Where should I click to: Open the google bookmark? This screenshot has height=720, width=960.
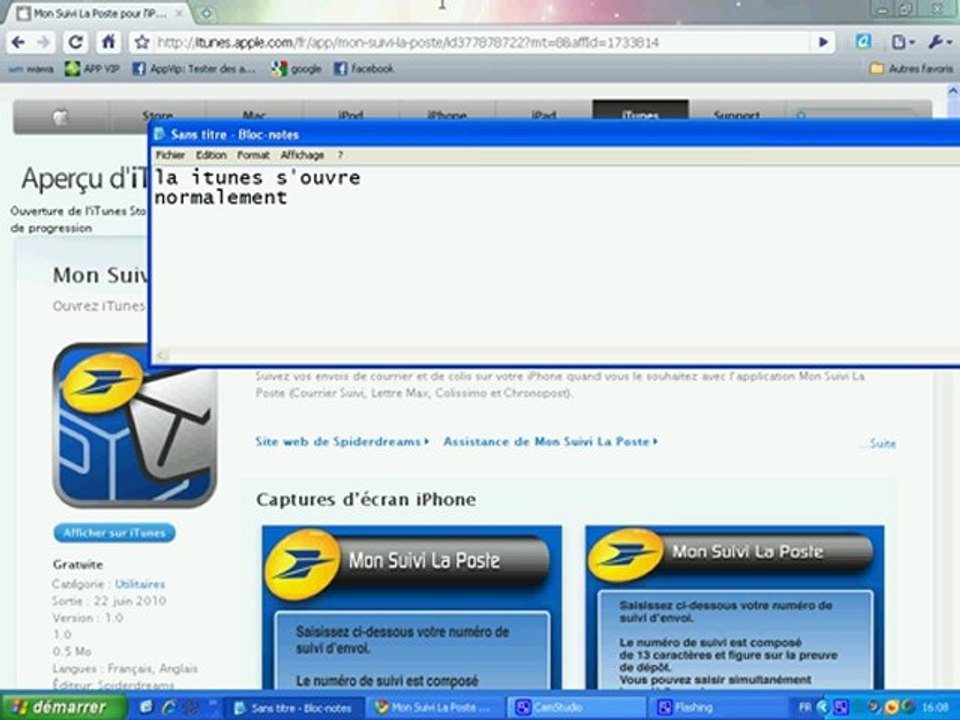(297, 69)
